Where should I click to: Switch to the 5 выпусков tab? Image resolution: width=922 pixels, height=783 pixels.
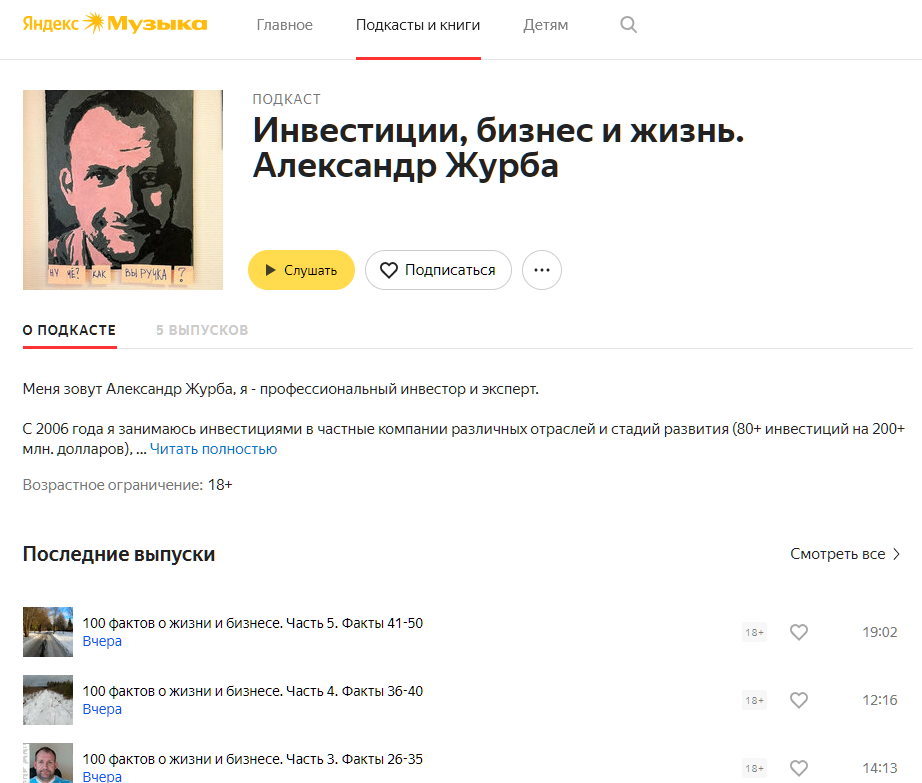click(202, 330)
